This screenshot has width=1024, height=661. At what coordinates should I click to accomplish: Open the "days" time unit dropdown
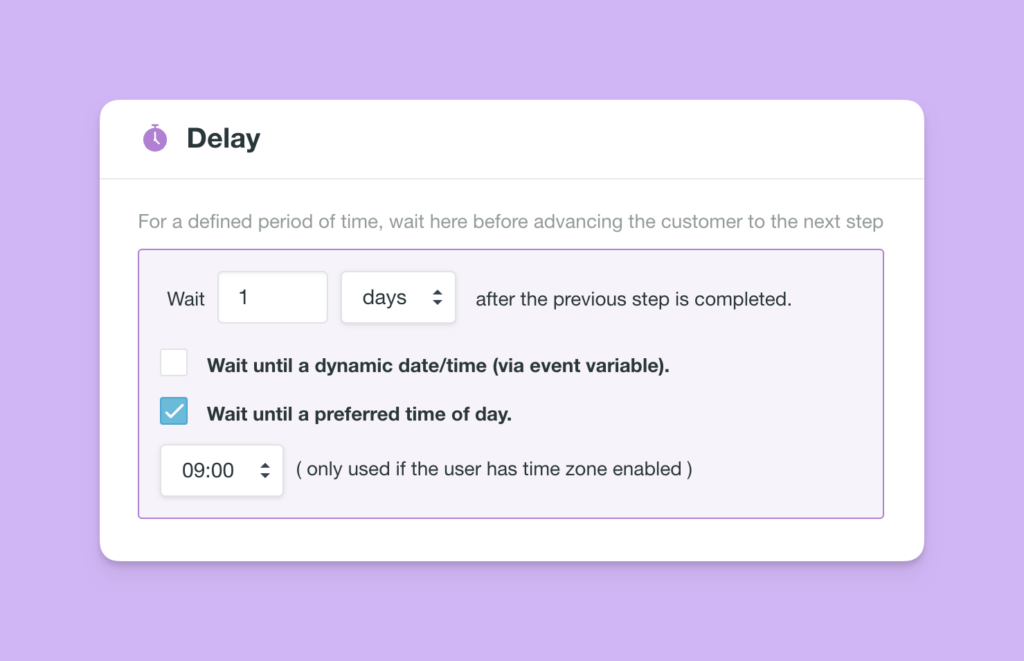pos(398,297)
